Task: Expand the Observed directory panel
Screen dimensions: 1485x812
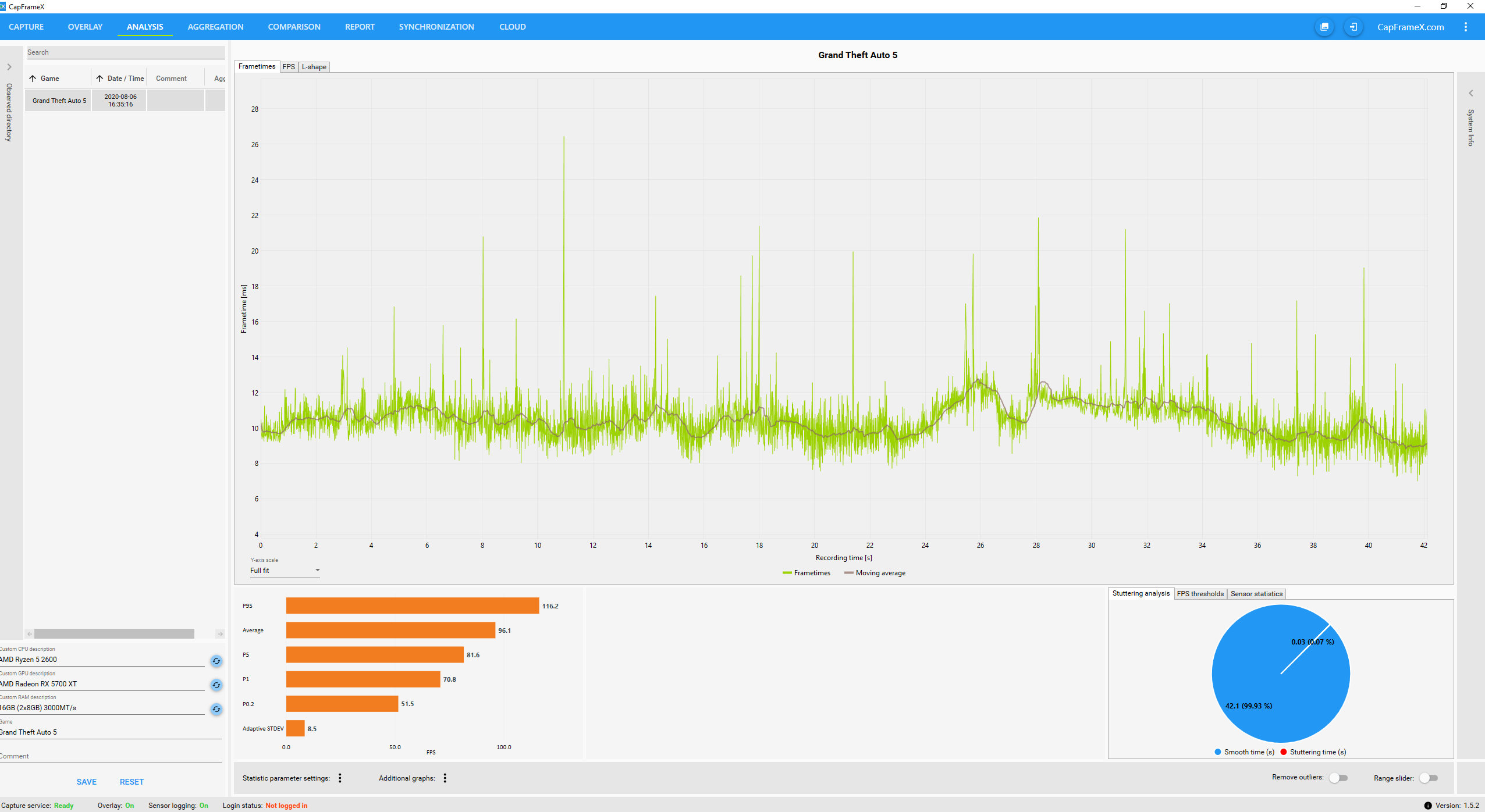Action: (x=9, y=67)
